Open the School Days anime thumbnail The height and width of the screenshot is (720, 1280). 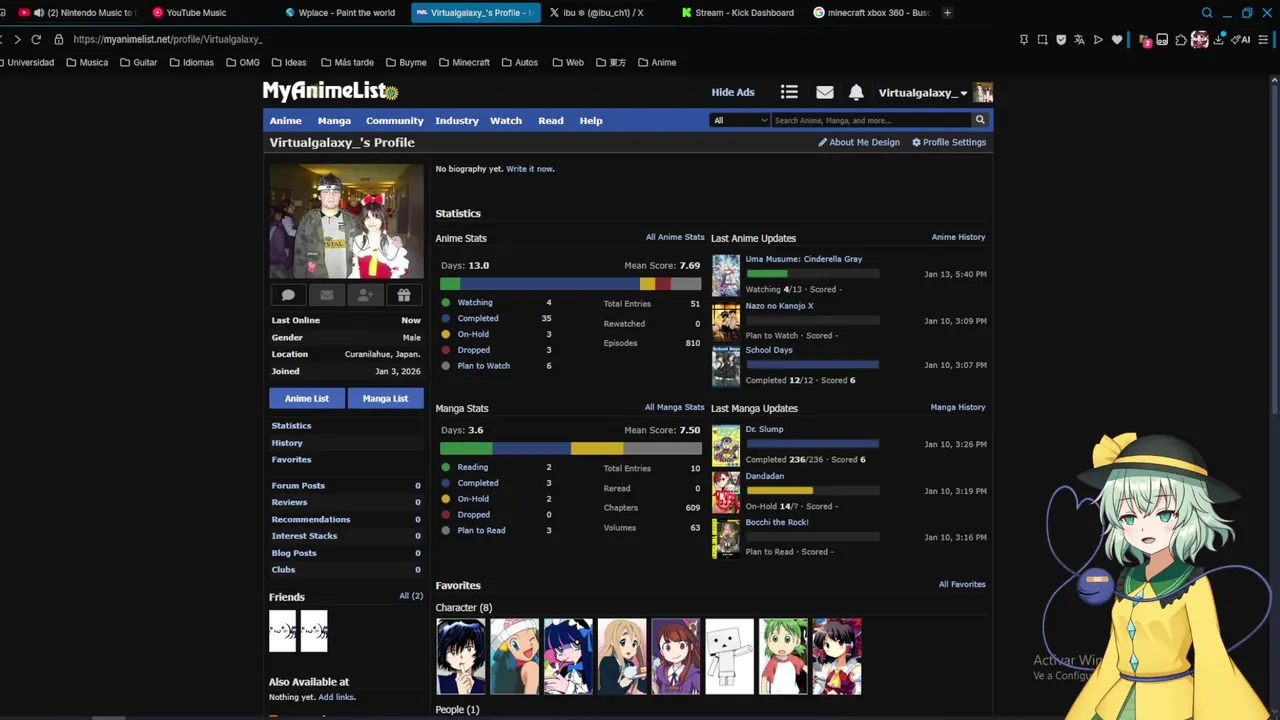[x=726, y=366]
